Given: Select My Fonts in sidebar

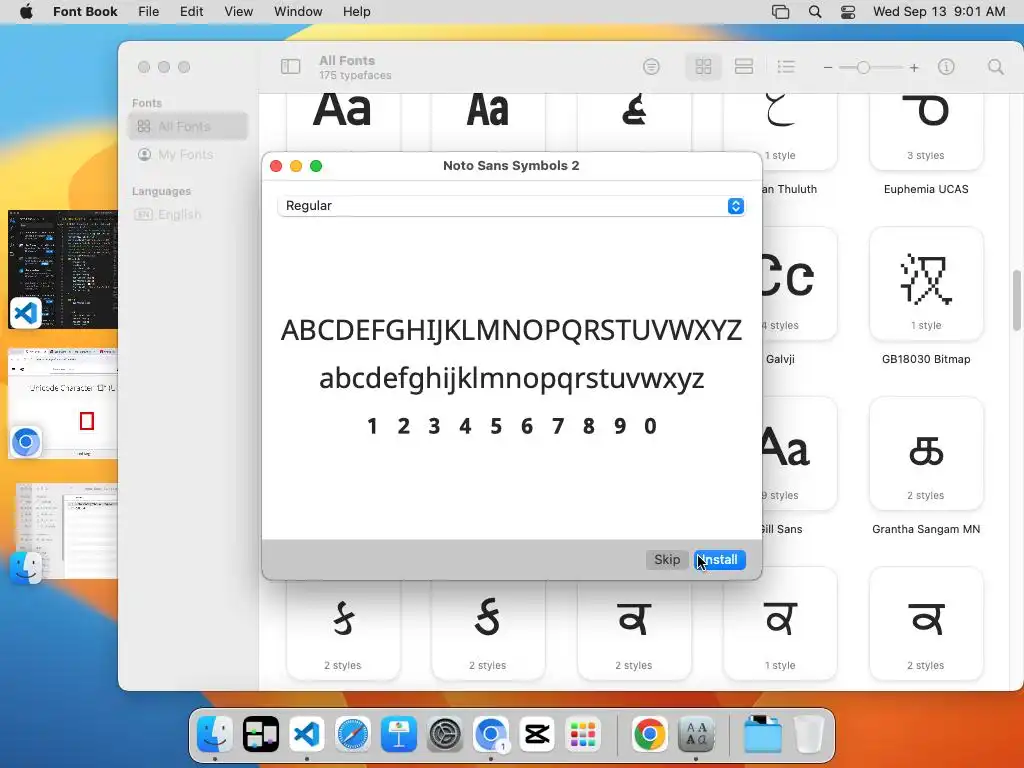Looking at the screenshot, I should (x=188, y=154).
